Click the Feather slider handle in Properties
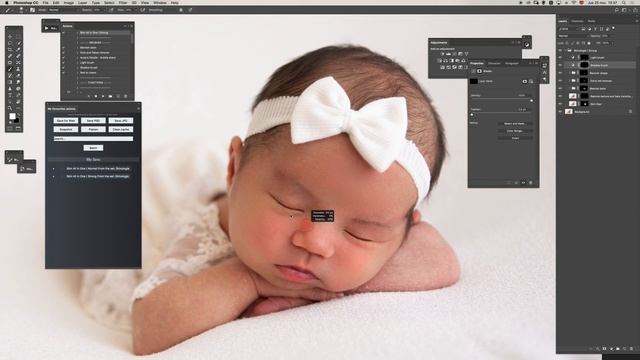 472,115
